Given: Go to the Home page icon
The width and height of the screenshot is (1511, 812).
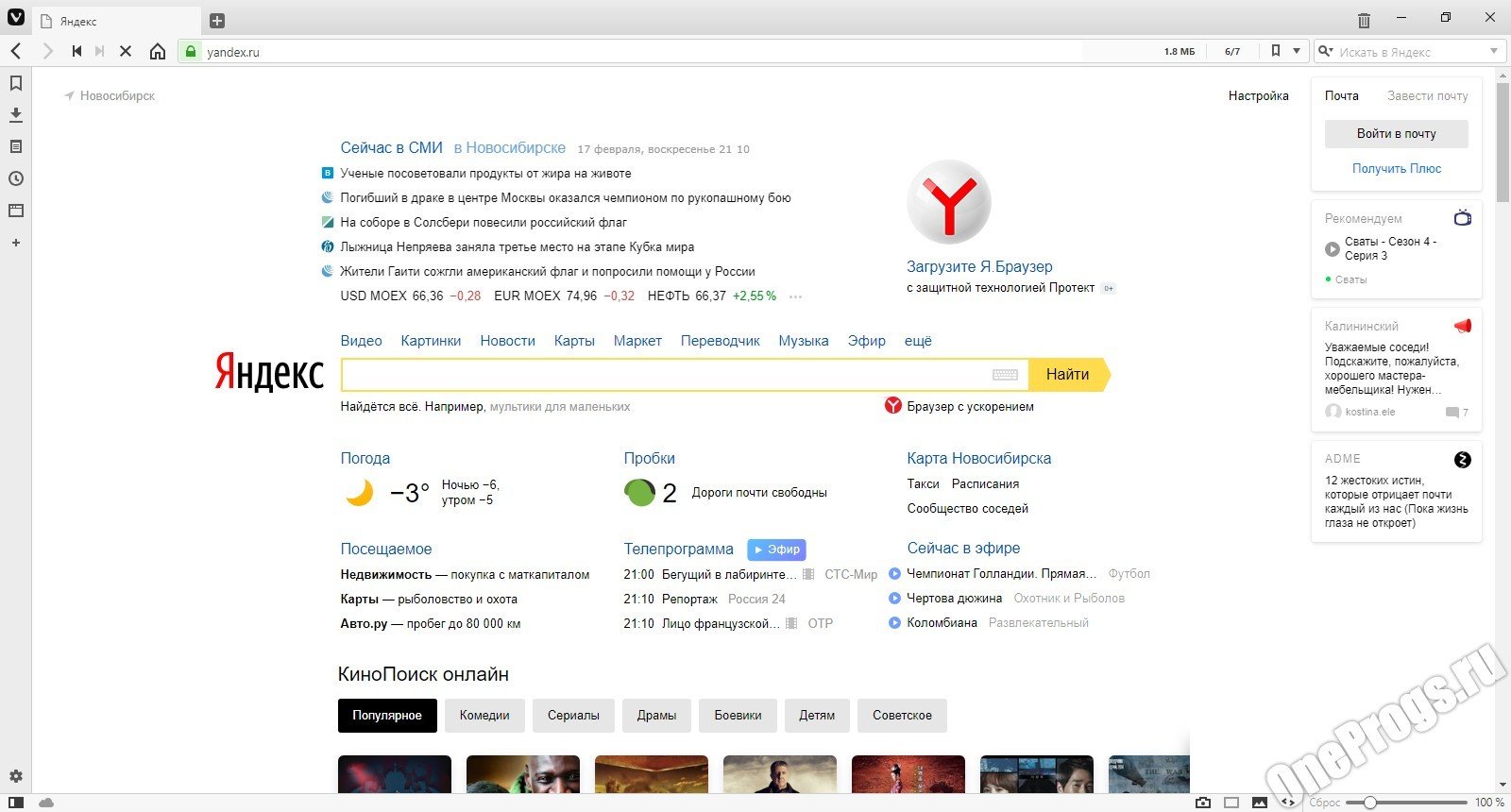Looking at the screenshot, I should pos(158,51).
